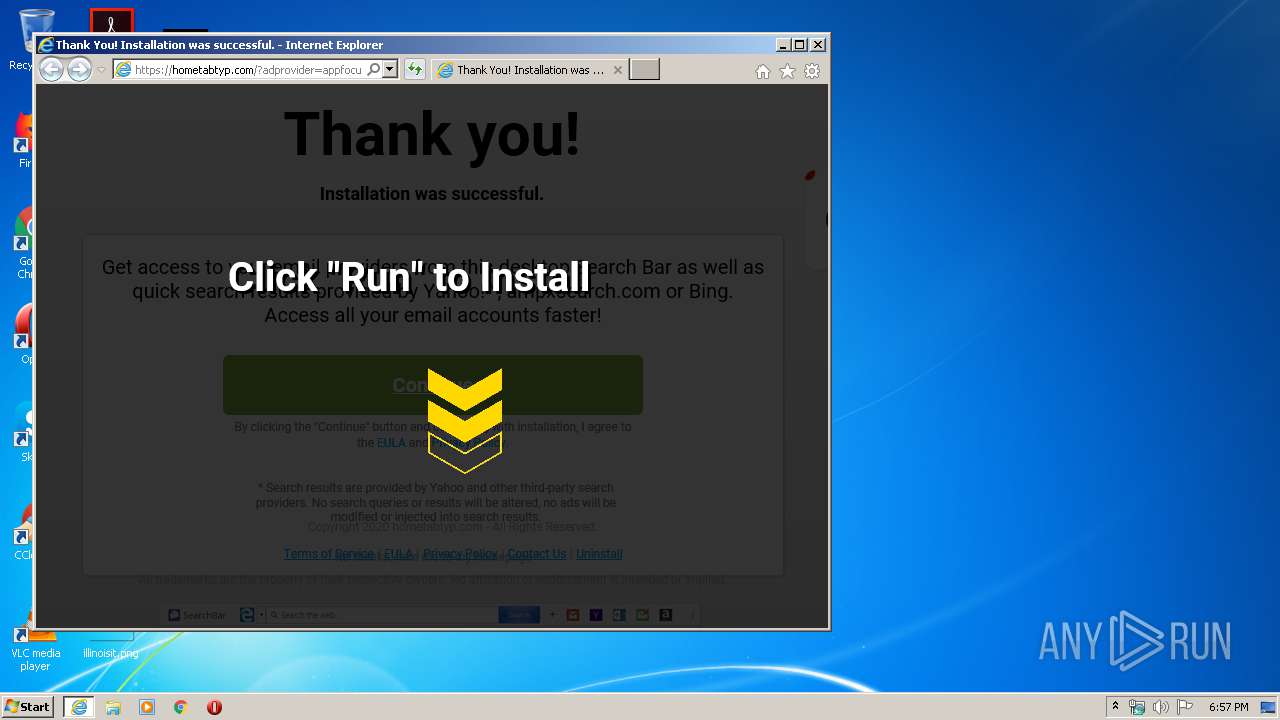This screenshot has height=720, width=1280.
Task: Click the dimmed green Continue button
Action: [x=433, y=385]
